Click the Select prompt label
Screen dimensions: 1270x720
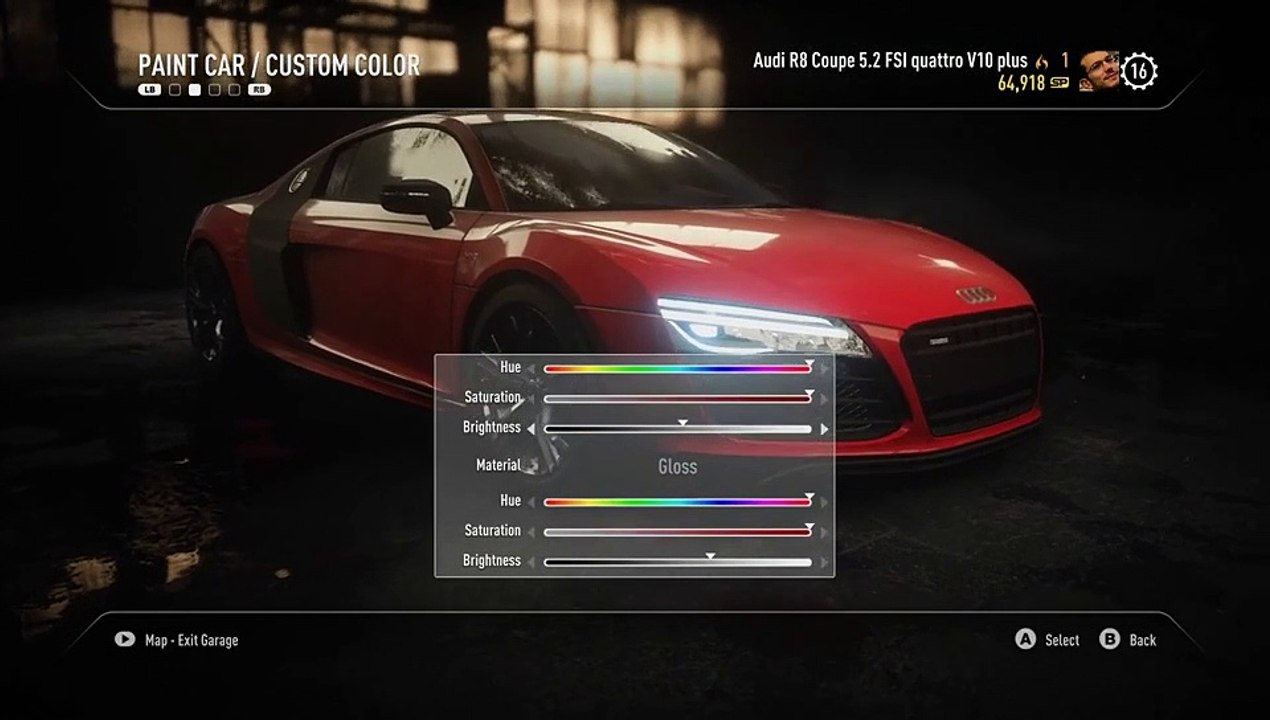point(1062,640)
